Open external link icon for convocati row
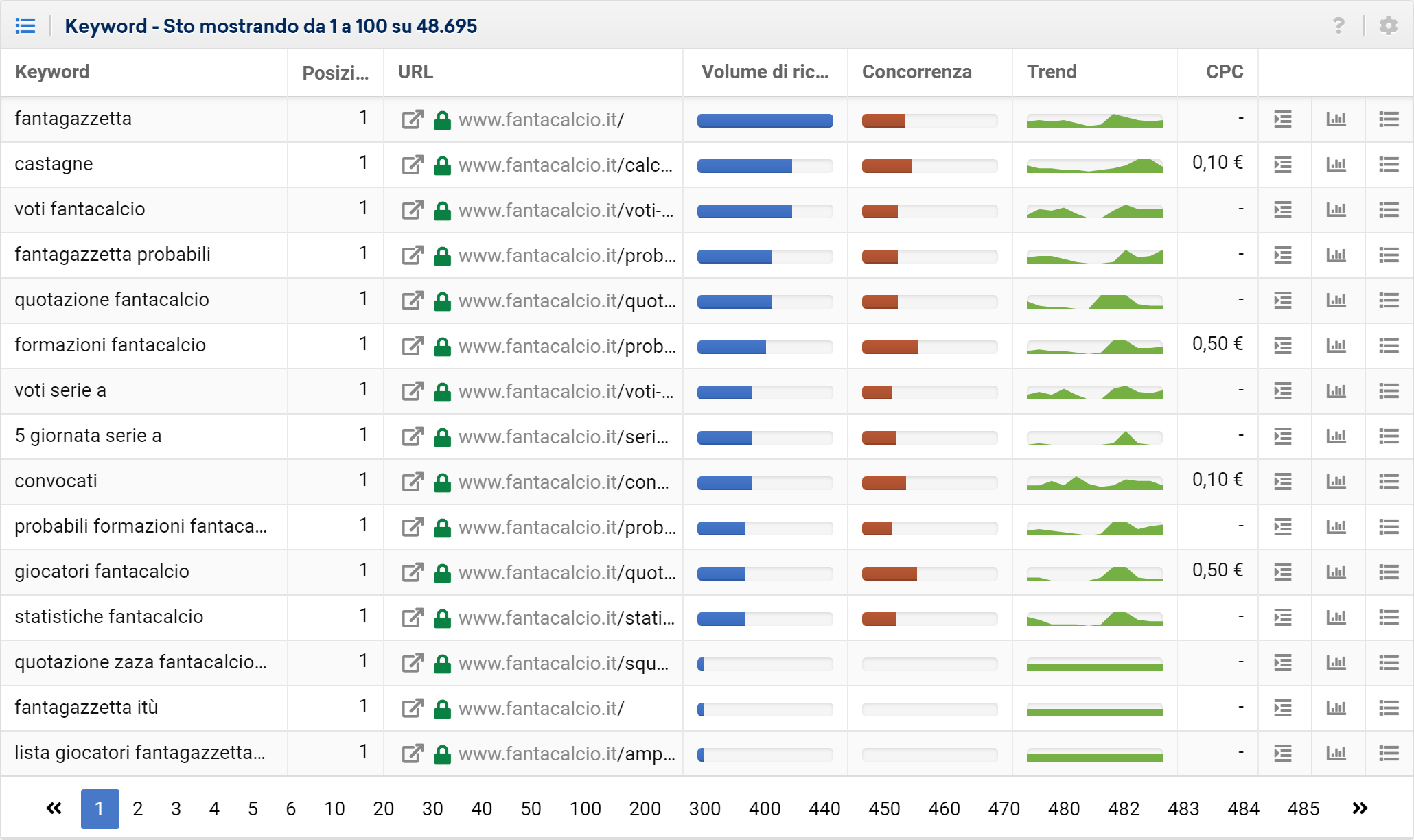The image size is (1414, 840). click(x=413, y=482)
